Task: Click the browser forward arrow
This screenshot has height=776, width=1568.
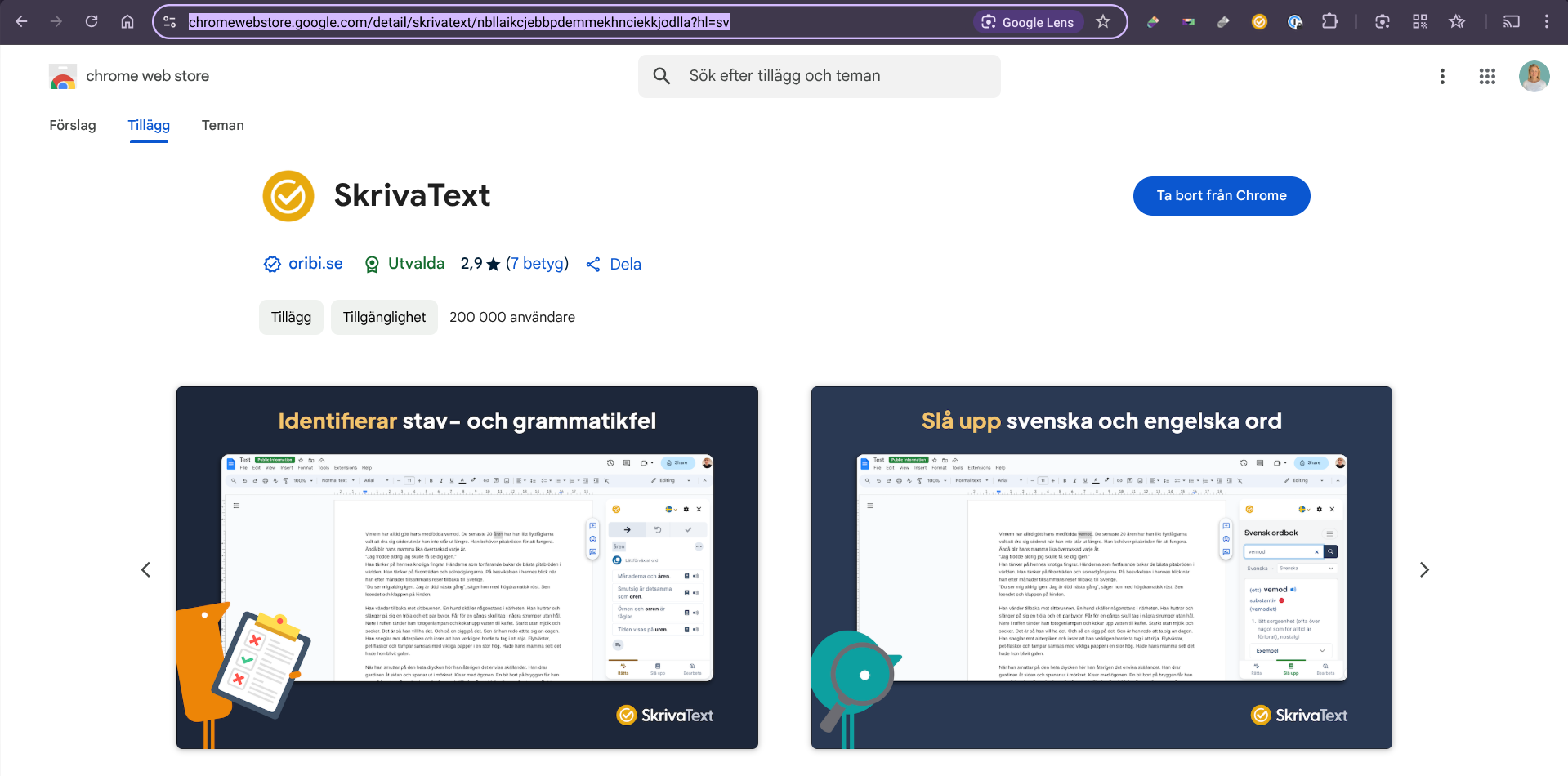Action: tap(56, 22)
